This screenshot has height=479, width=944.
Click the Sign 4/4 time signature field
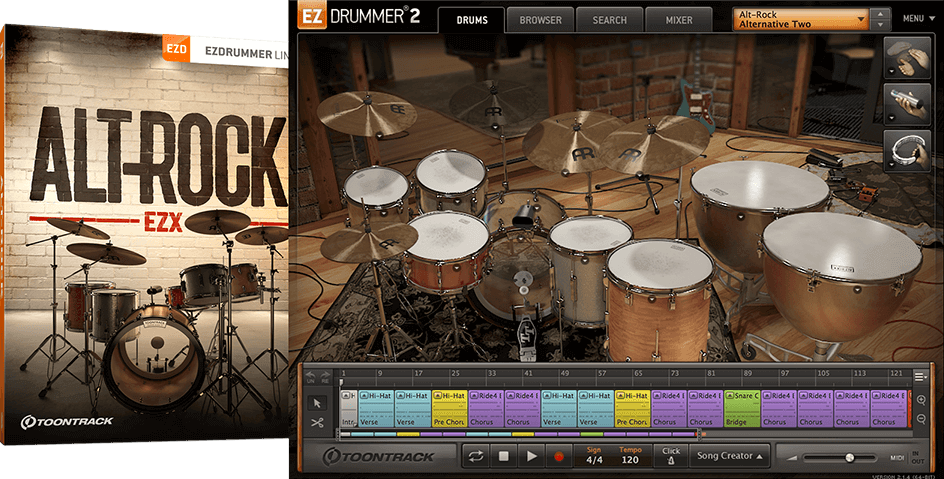point(594,456)
